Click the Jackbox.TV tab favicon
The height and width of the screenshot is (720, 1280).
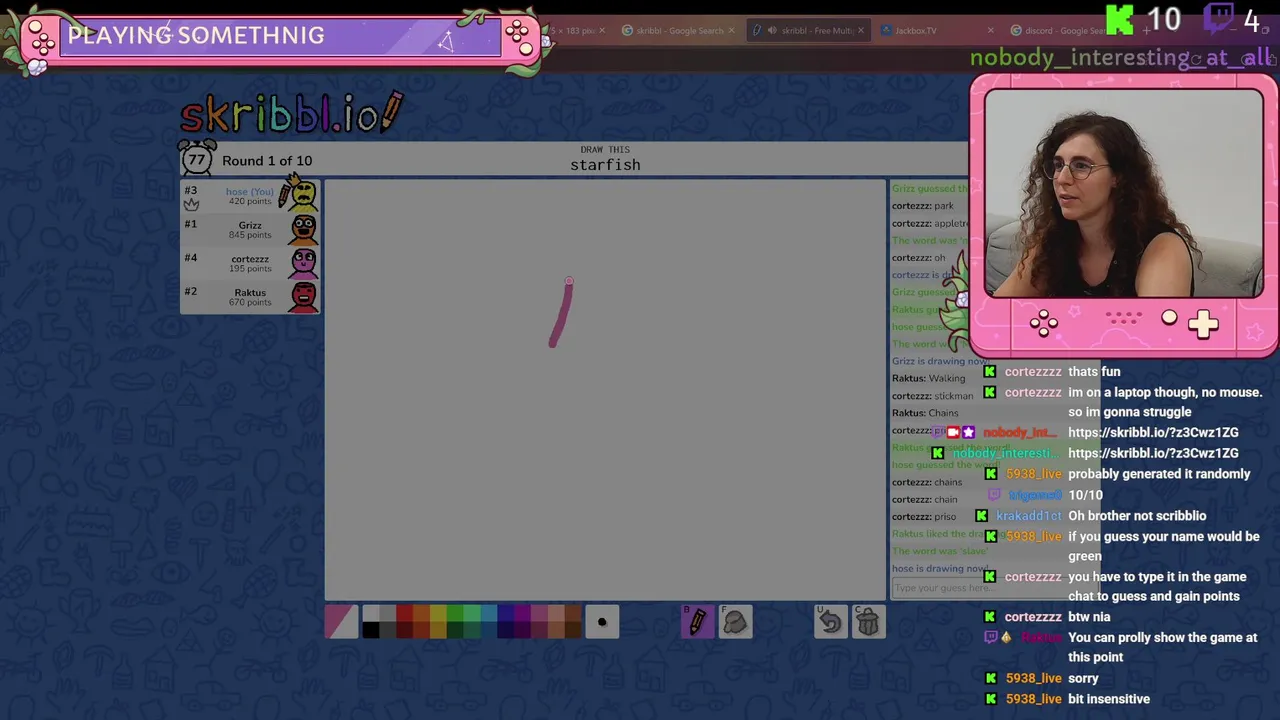886,30
